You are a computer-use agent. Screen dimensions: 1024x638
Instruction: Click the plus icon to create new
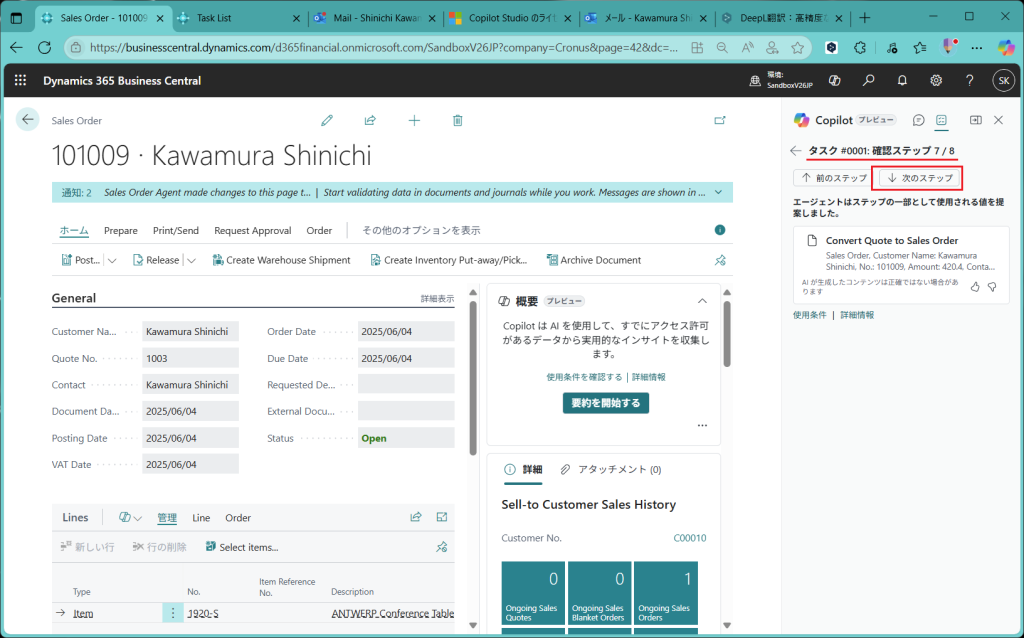[414, 120]
